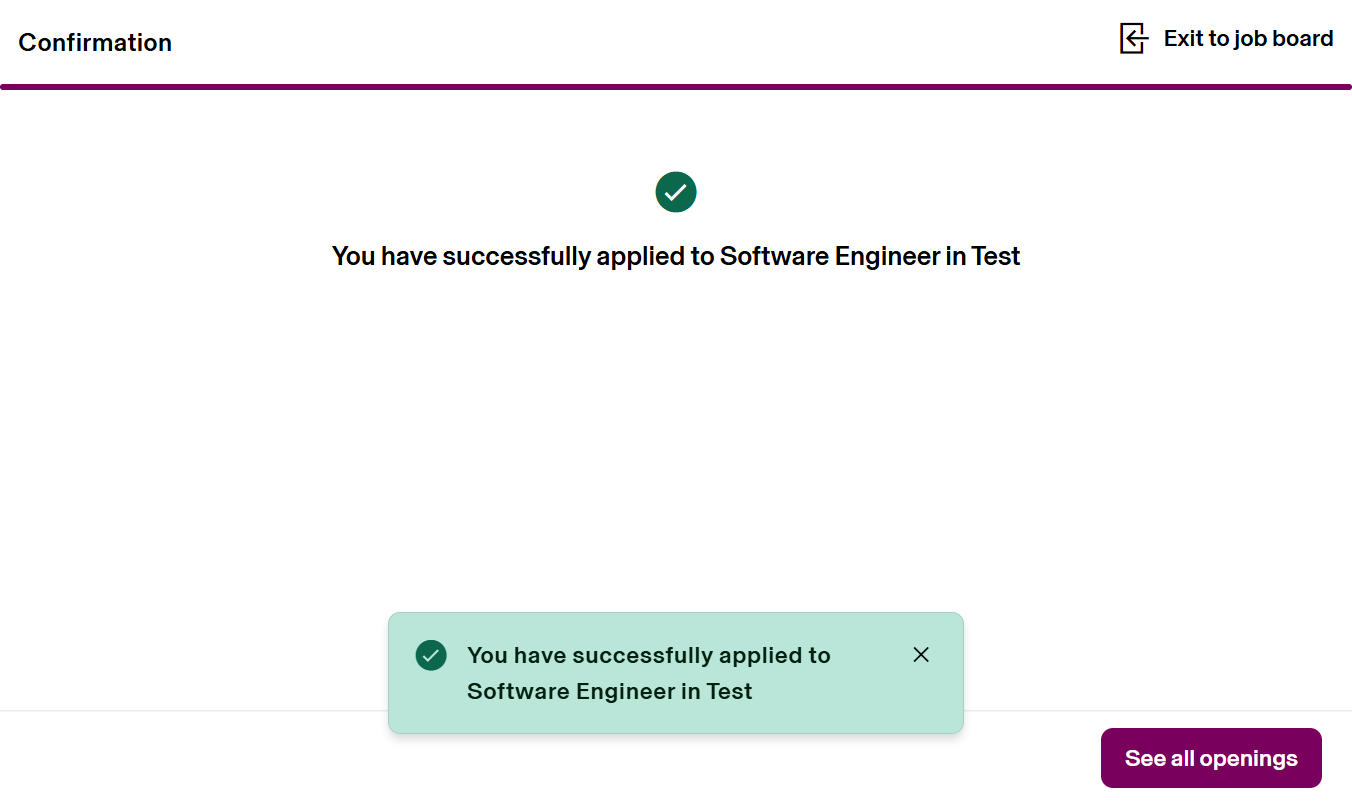Click the toast's successfully applied message
Screen dimensions: 1352x806
(648, 673)
